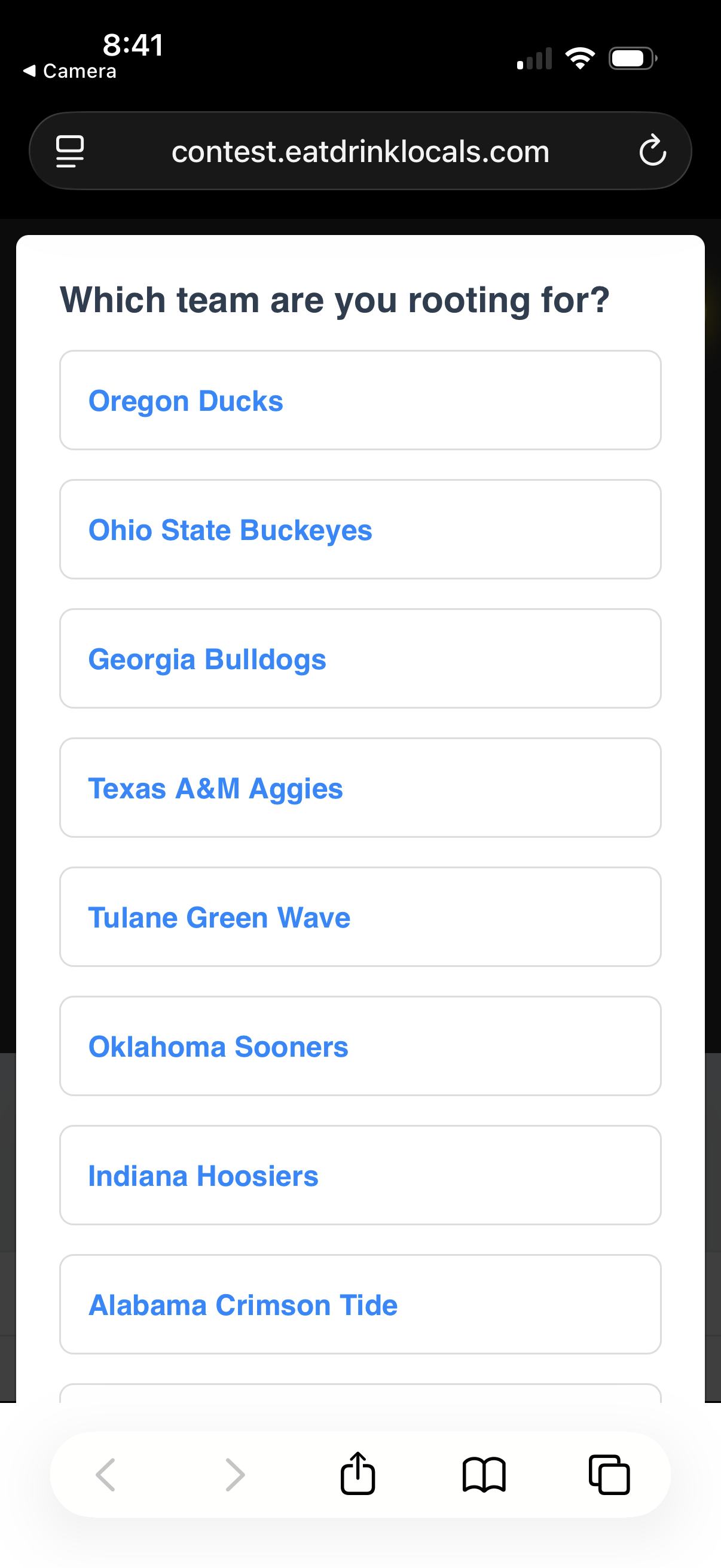Reload the page with the refresh icon
Viewport: 721px width, 1568px height.
click(x=652, y=150)
